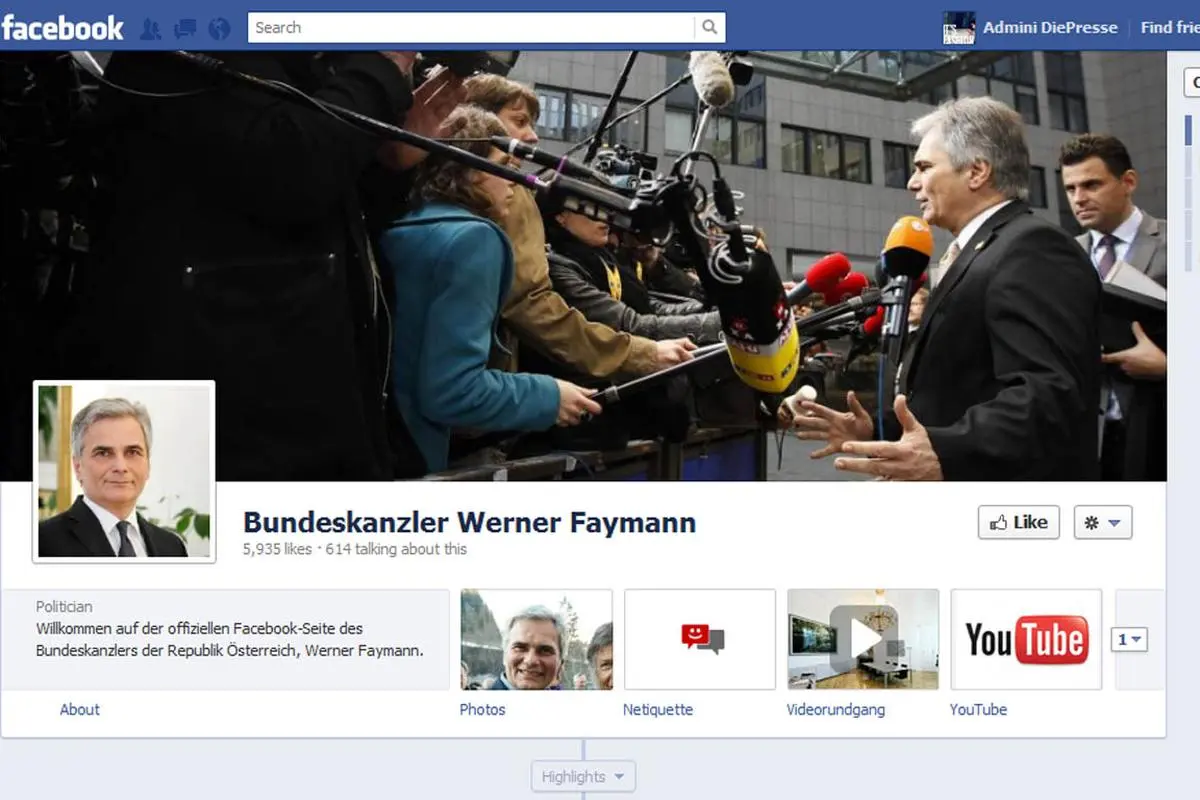Click the search magnifier icon

pos(709,27)
